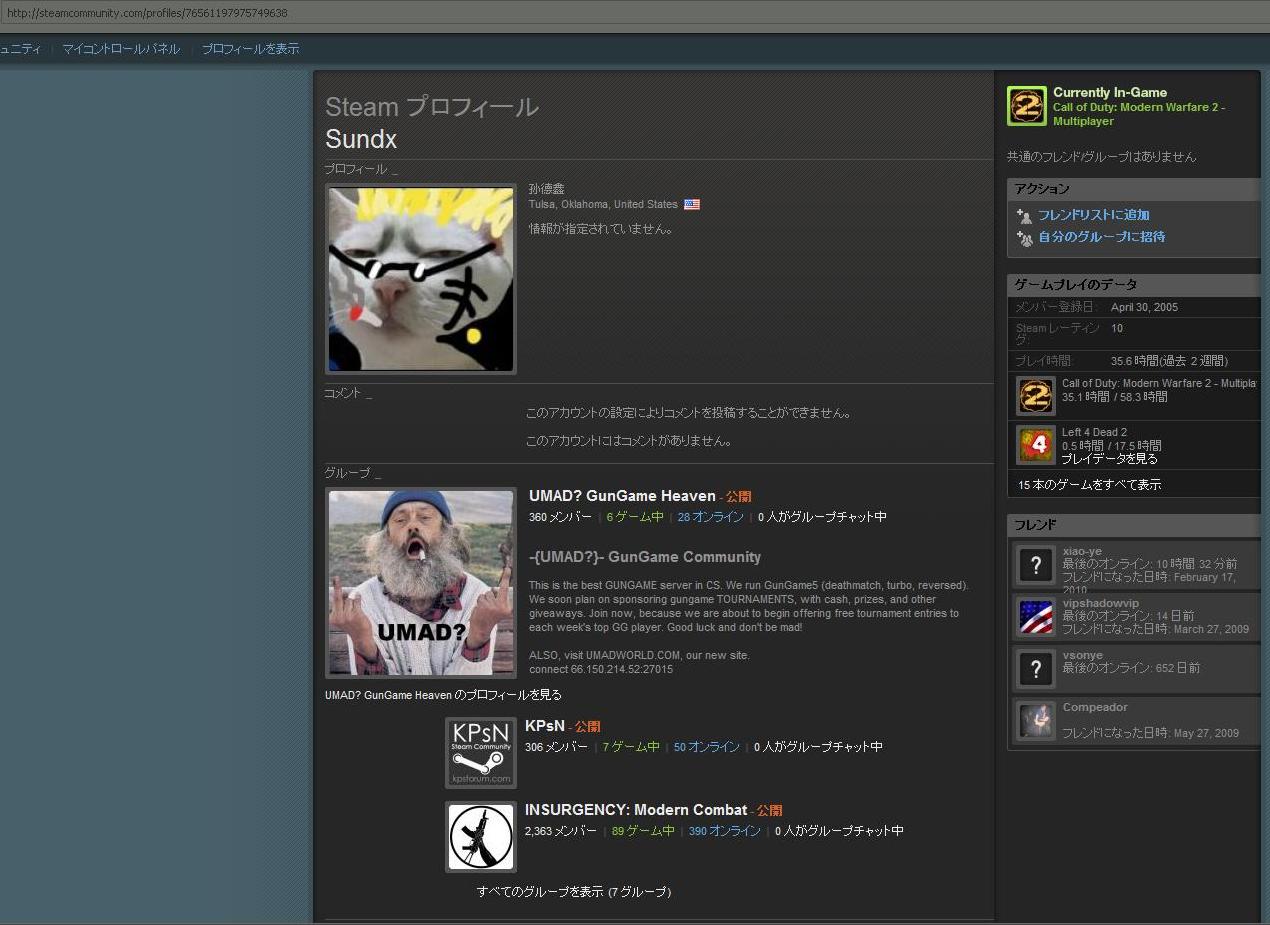1270x925 pixels.
Task: Open INSURGENCY: Modern Combat group link
Action: [x=636, y=810]
